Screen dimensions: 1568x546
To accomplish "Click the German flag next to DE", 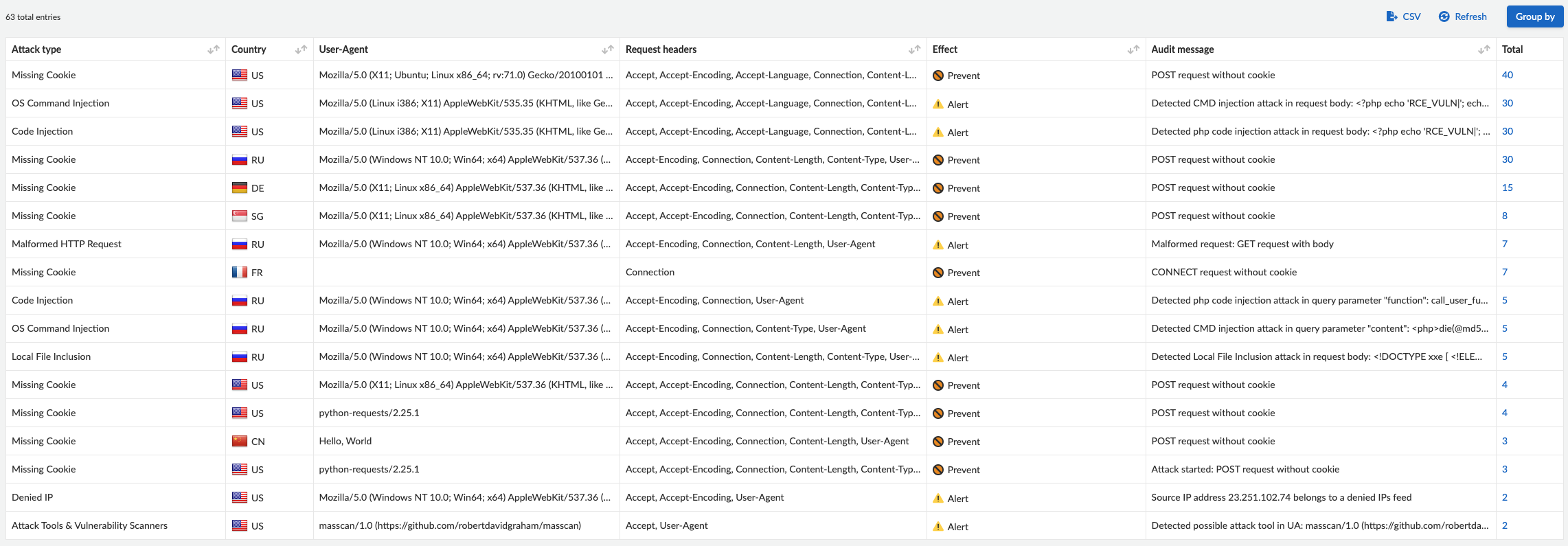I will 240,188.
